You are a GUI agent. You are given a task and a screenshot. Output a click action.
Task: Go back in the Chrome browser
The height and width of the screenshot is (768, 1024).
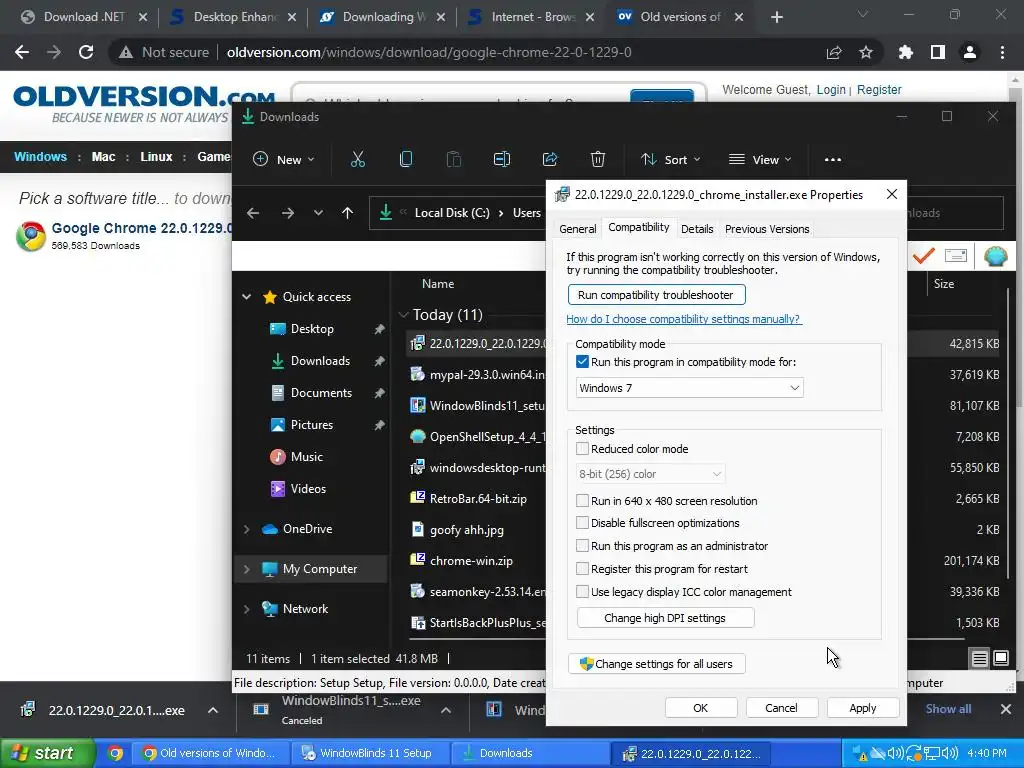coord(22,52)
